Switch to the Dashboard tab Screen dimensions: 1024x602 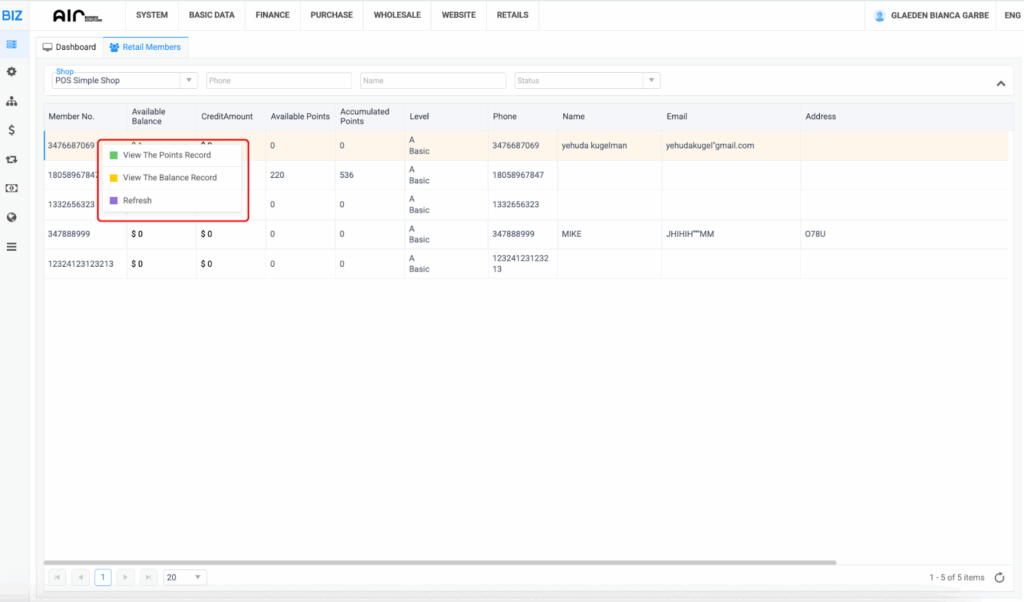tap(69, 47)
